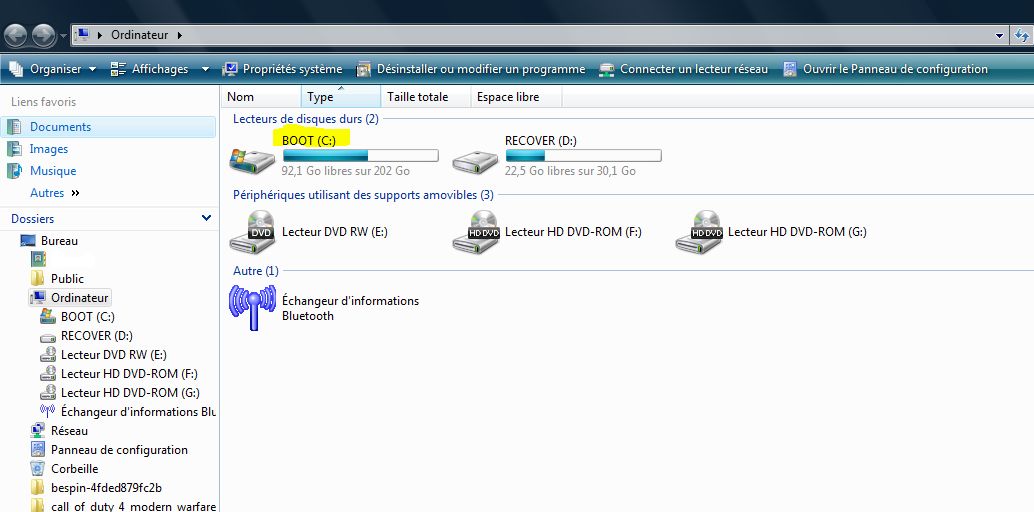The width and height of the screenshot is (1034, 512).
Task: Select Lecteur HD DVD-ROM (F:) in tree
Action: (x=129, y=373)
